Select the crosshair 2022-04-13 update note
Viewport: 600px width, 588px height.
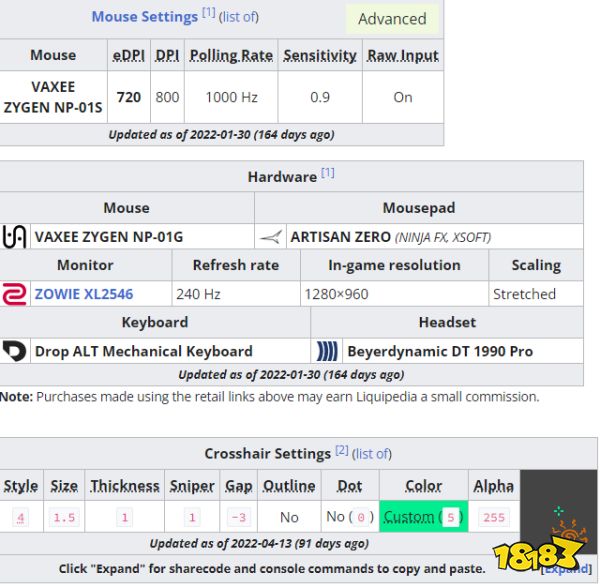click(x=259, y=544)
